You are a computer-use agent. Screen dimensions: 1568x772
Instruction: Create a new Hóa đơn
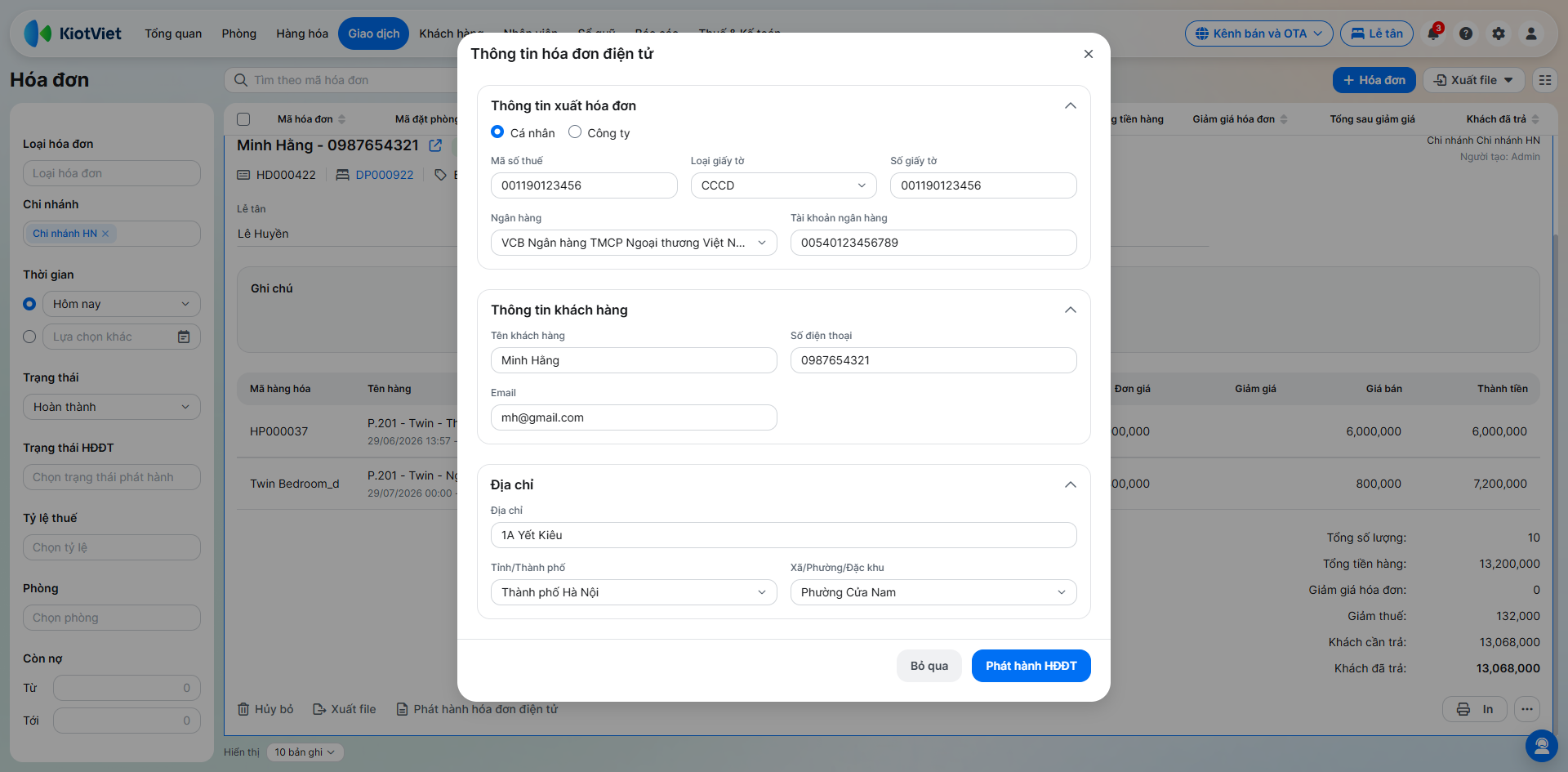tap(1374, 80)
